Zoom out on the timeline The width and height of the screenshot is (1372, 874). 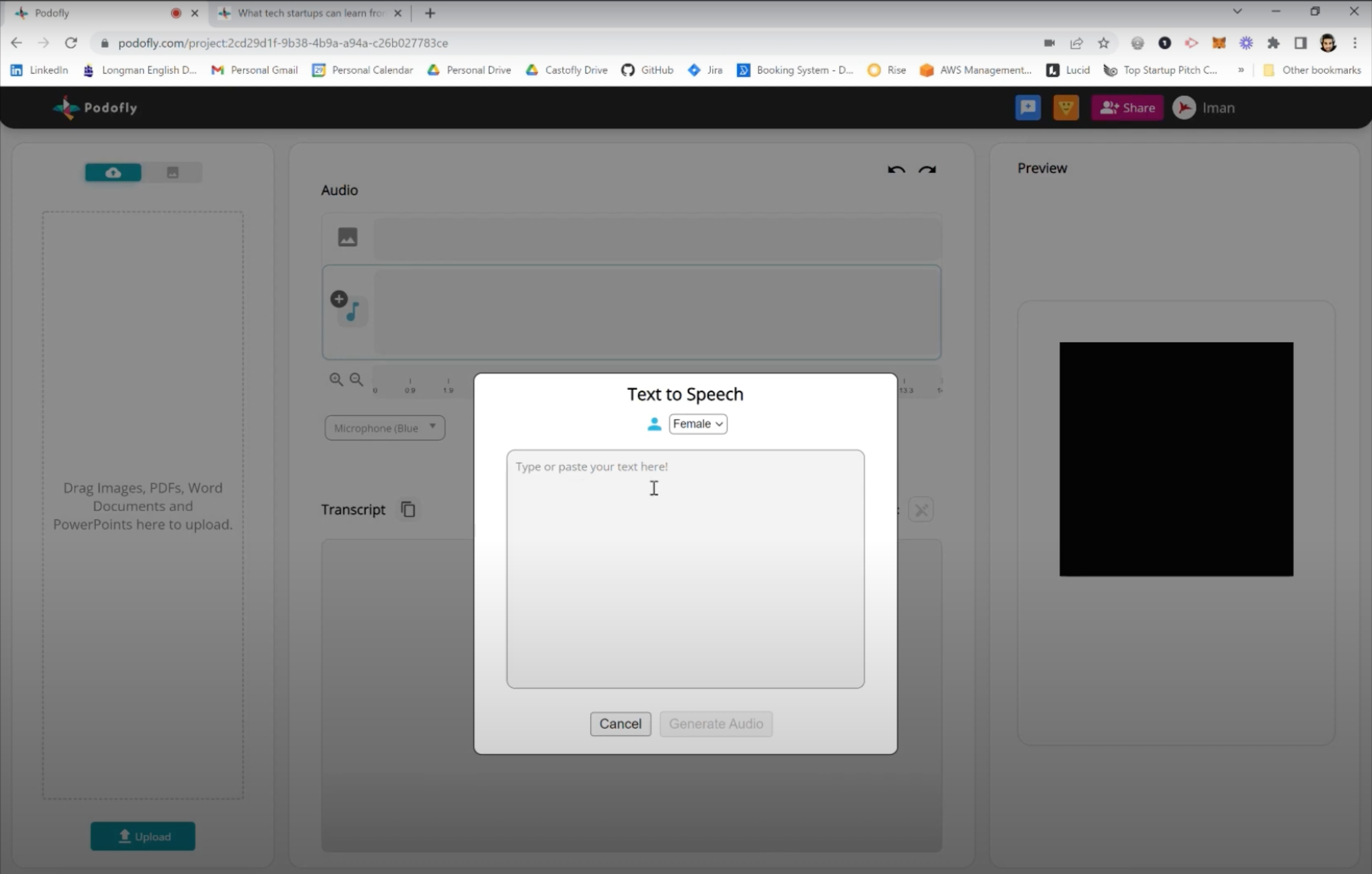click(x=356, y=379)
